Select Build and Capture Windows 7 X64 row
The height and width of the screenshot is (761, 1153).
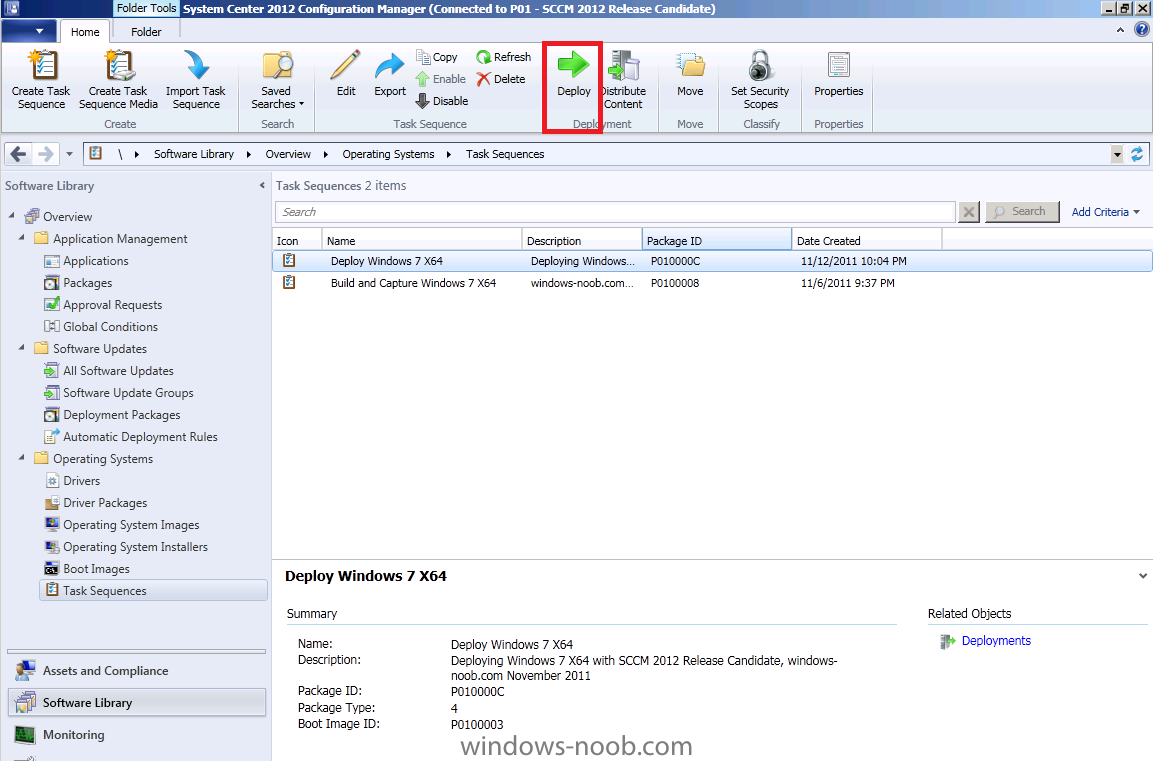(712, 283)
